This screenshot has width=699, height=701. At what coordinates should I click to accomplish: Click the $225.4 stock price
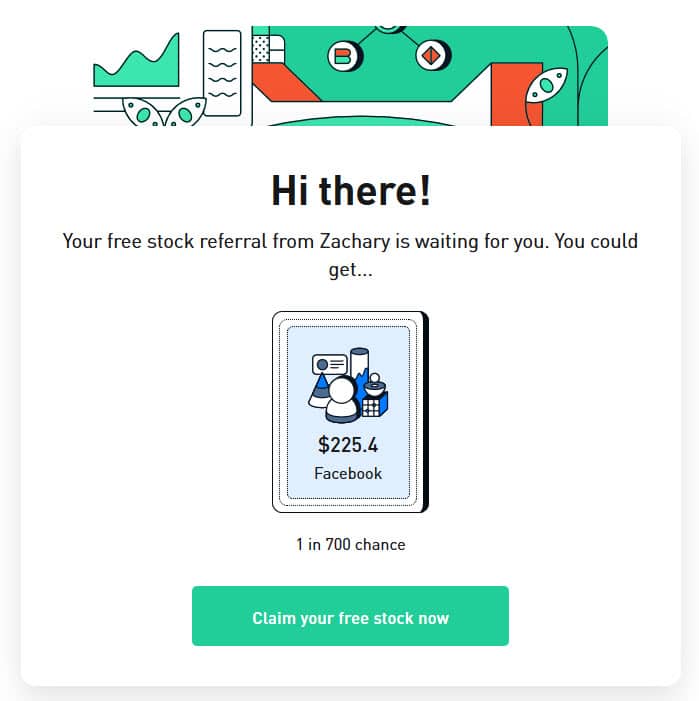(x=349, y=445)
